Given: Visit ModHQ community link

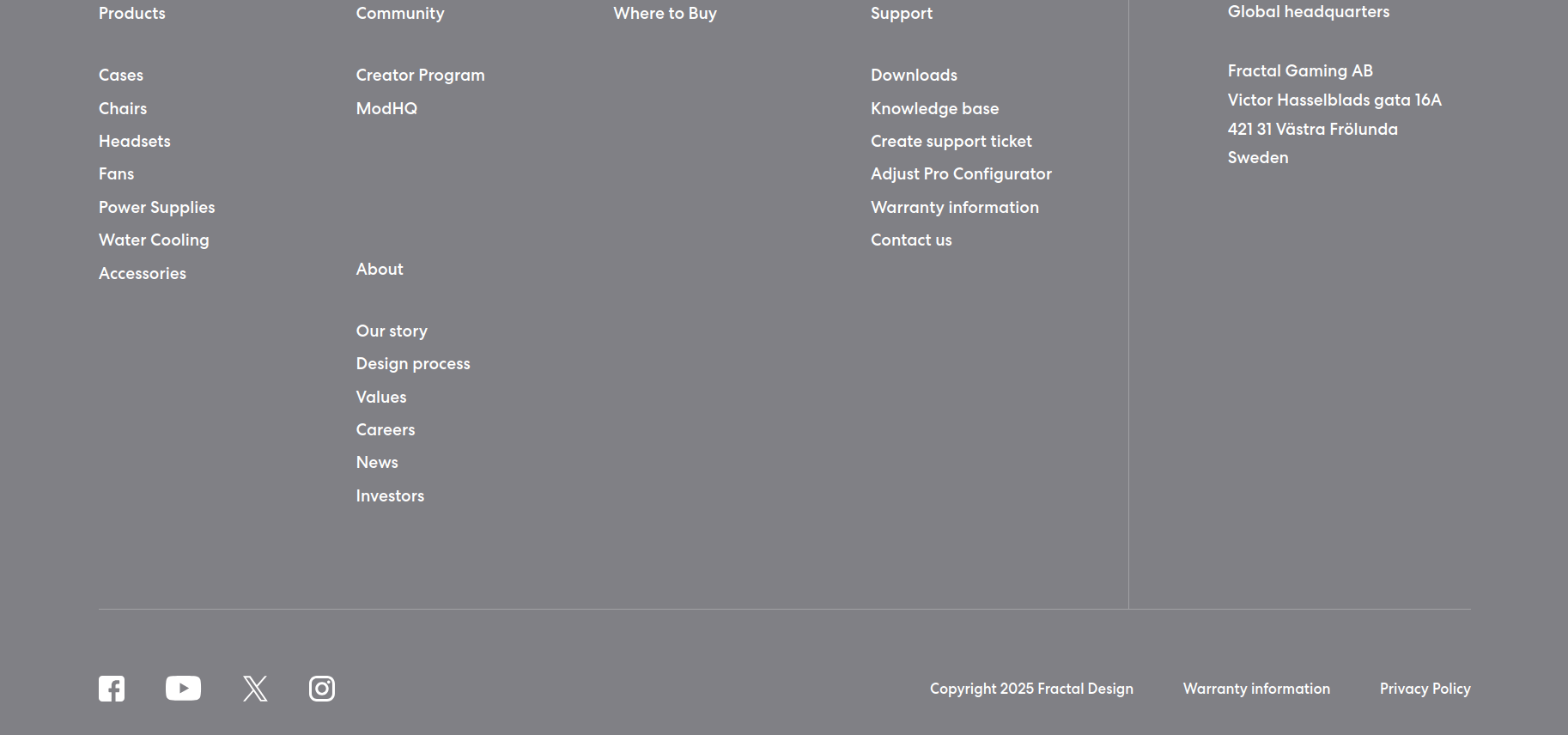Looking at the screenshot, I should click(386, 109).
